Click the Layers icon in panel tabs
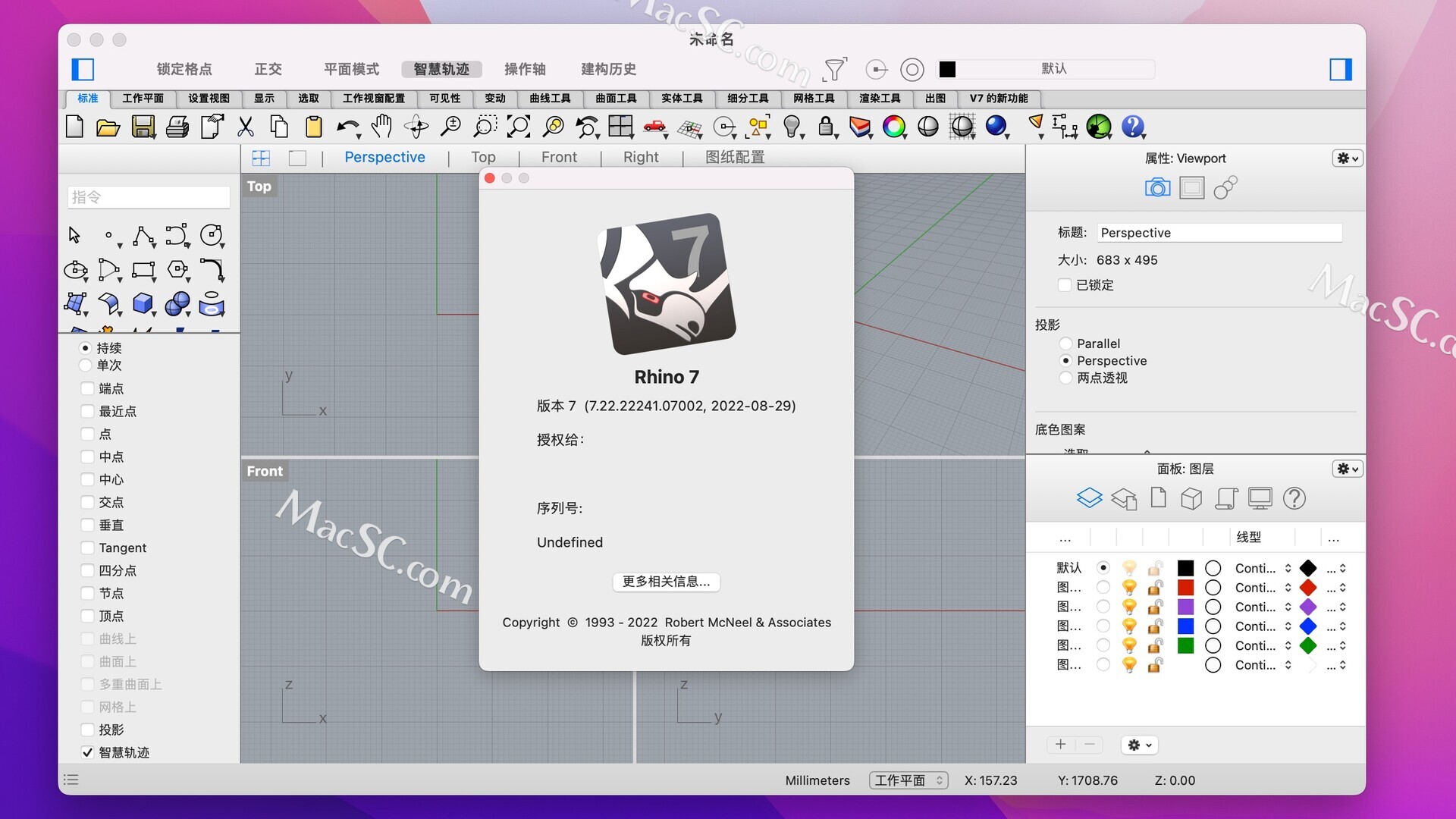 click(x=1089, y=498)
